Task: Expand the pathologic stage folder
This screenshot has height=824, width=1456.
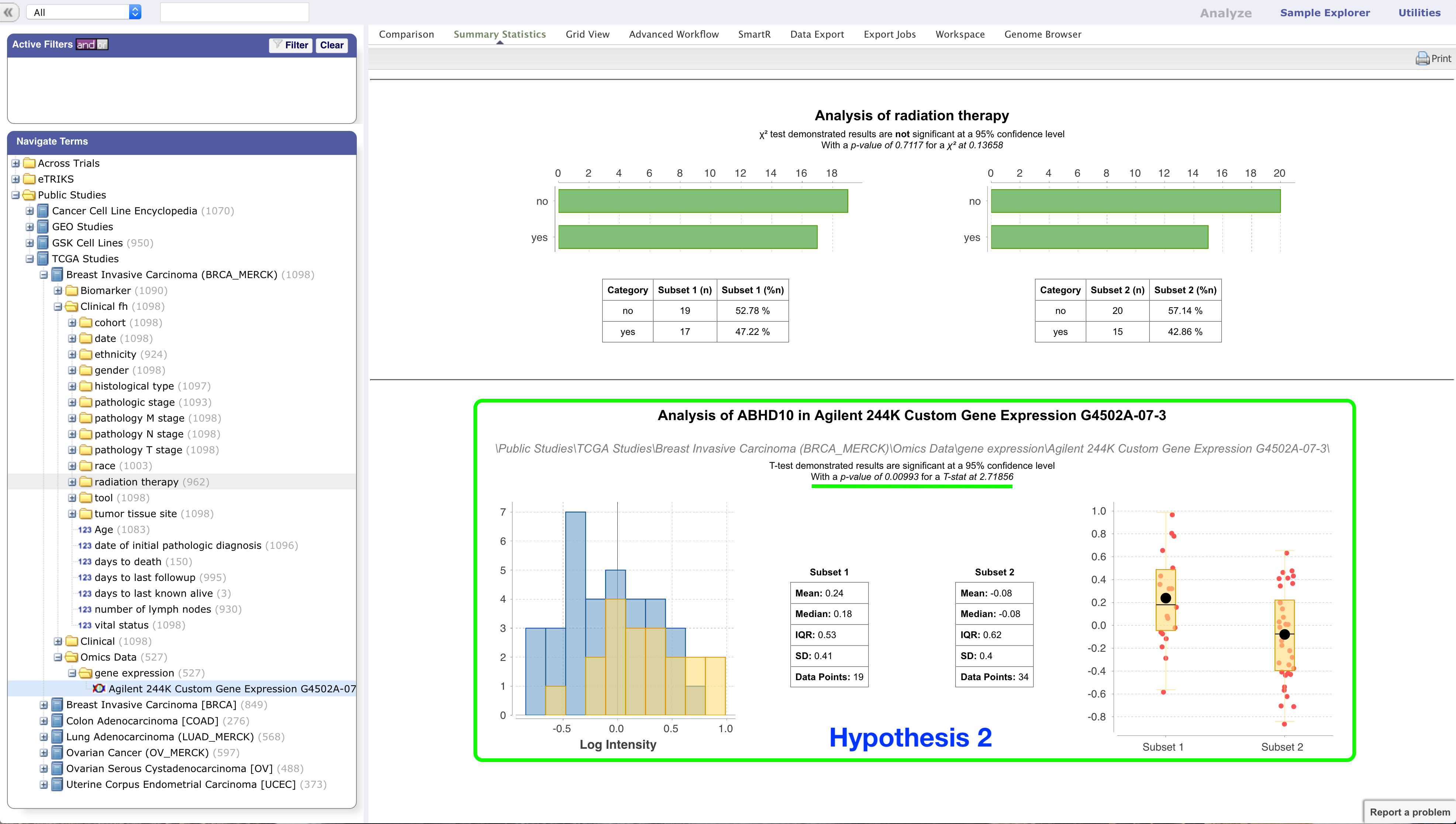Action: [72, 402]
